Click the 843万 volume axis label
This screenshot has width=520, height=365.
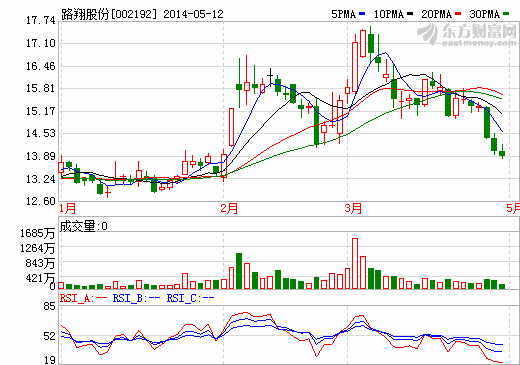tap(40, 263)
